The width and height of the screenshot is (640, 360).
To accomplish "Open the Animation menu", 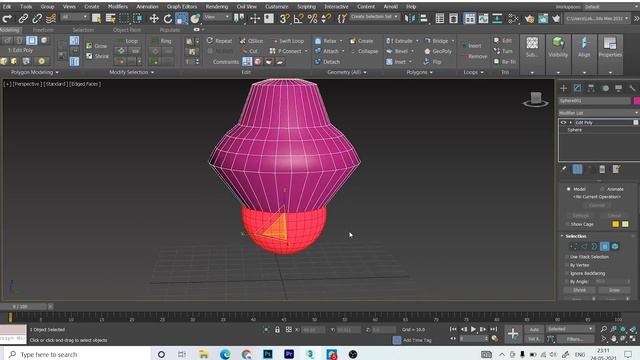I will (147, 7).
